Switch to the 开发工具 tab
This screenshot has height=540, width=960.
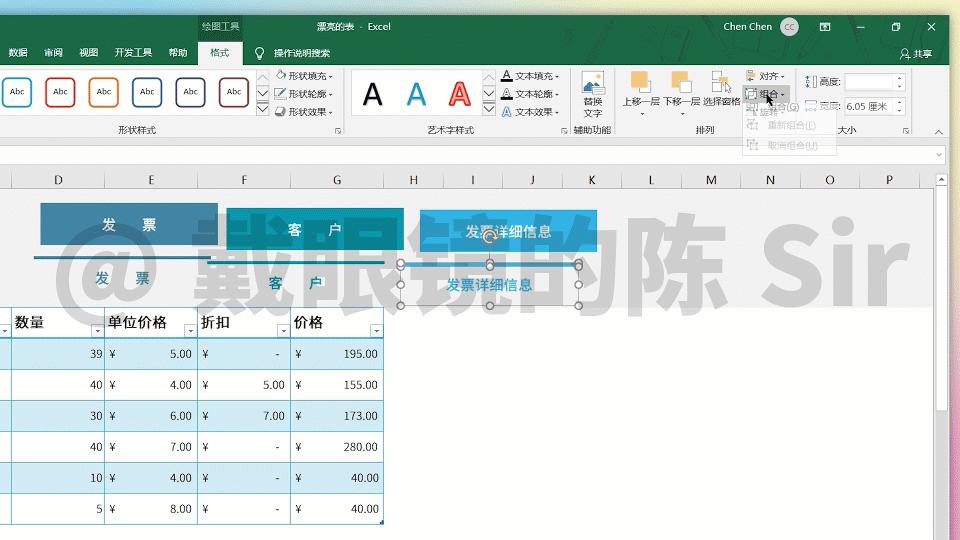pyautogui.click(x=133, y=53)
